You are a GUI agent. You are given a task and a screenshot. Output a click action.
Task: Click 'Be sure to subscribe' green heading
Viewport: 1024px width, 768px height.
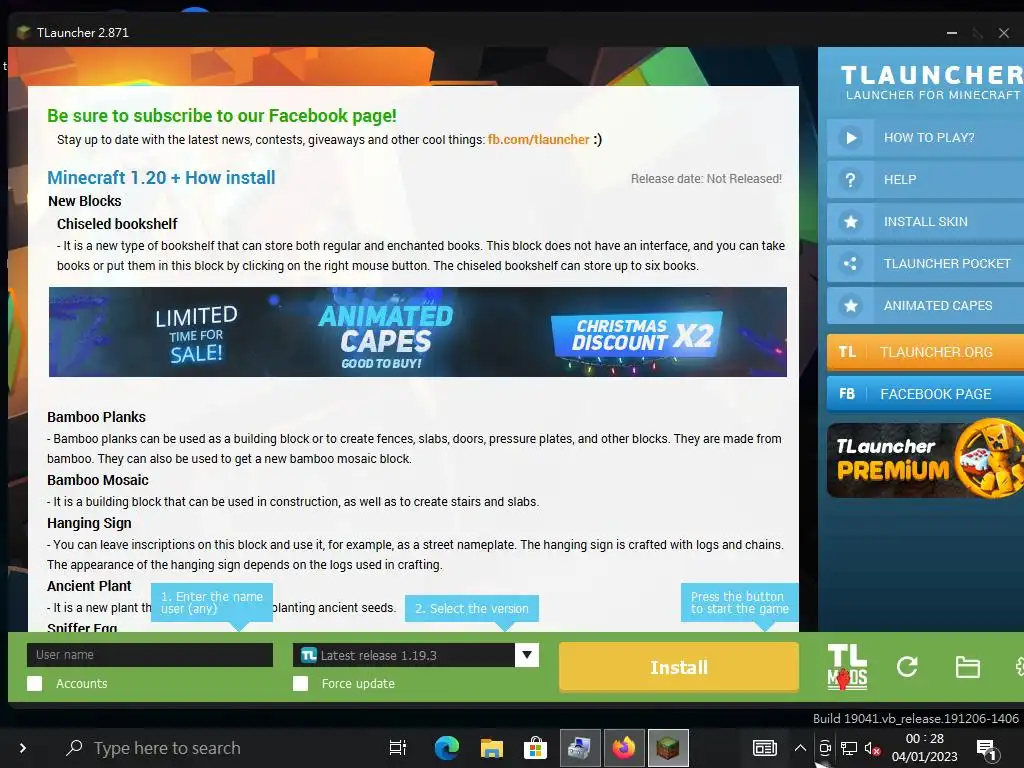click(x=221, y=116)
